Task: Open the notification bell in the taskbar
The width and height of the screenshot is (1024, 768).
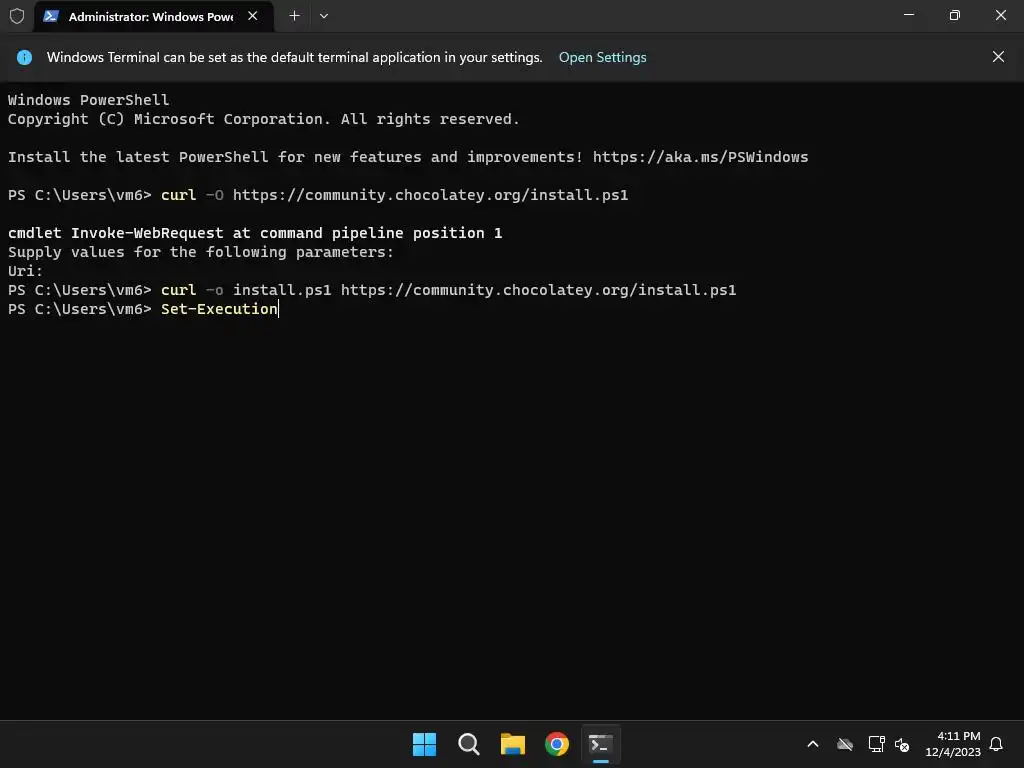Action: pyautogui.click(x=996, y=744)
